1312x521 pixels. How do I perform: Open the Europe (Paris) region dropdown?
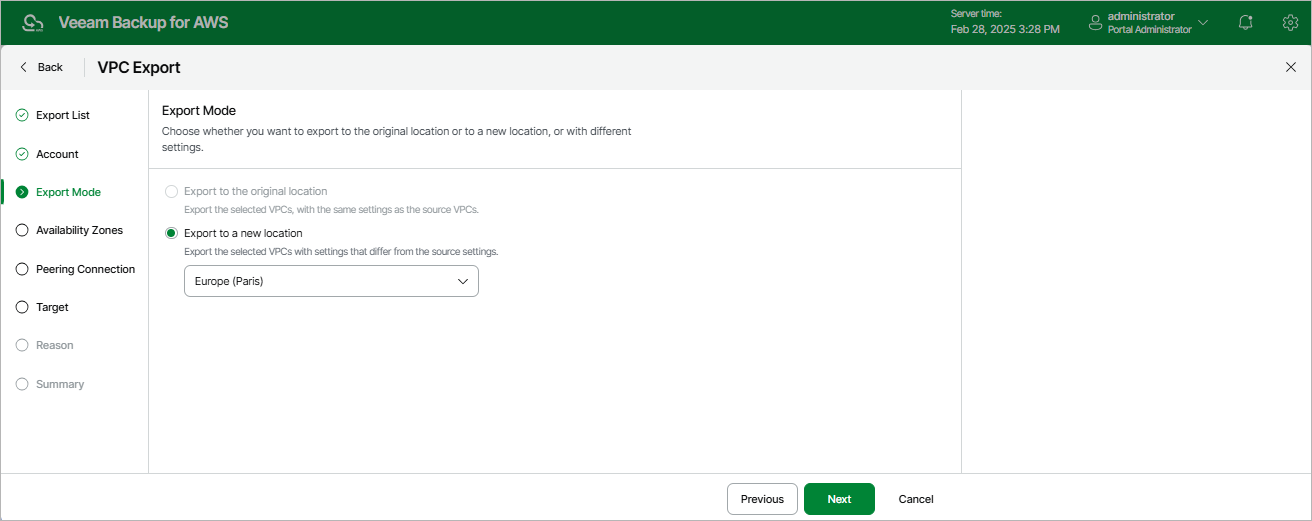[331, 281]
